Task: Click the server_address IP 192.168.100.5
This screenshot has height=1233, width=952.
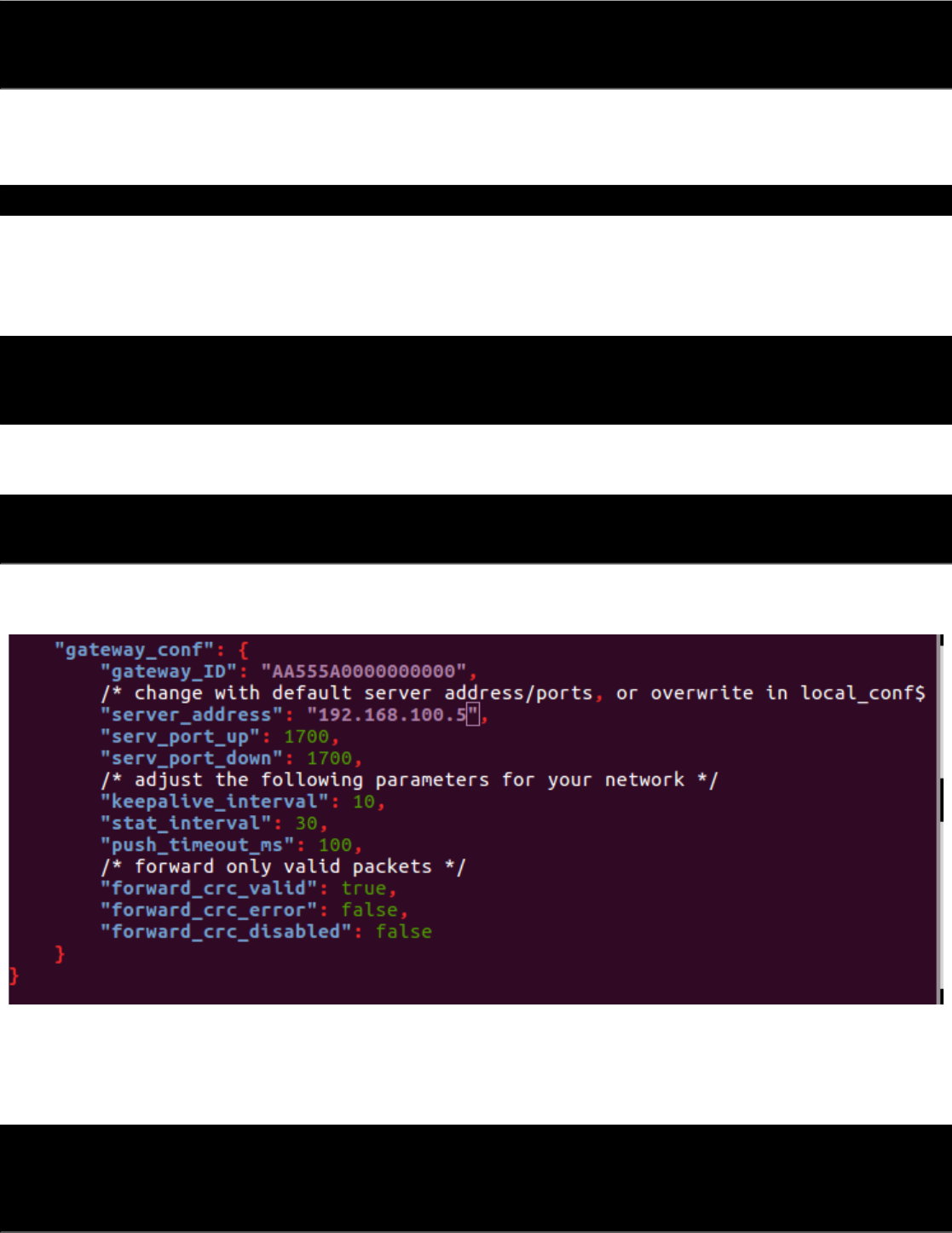Action: 392,715
